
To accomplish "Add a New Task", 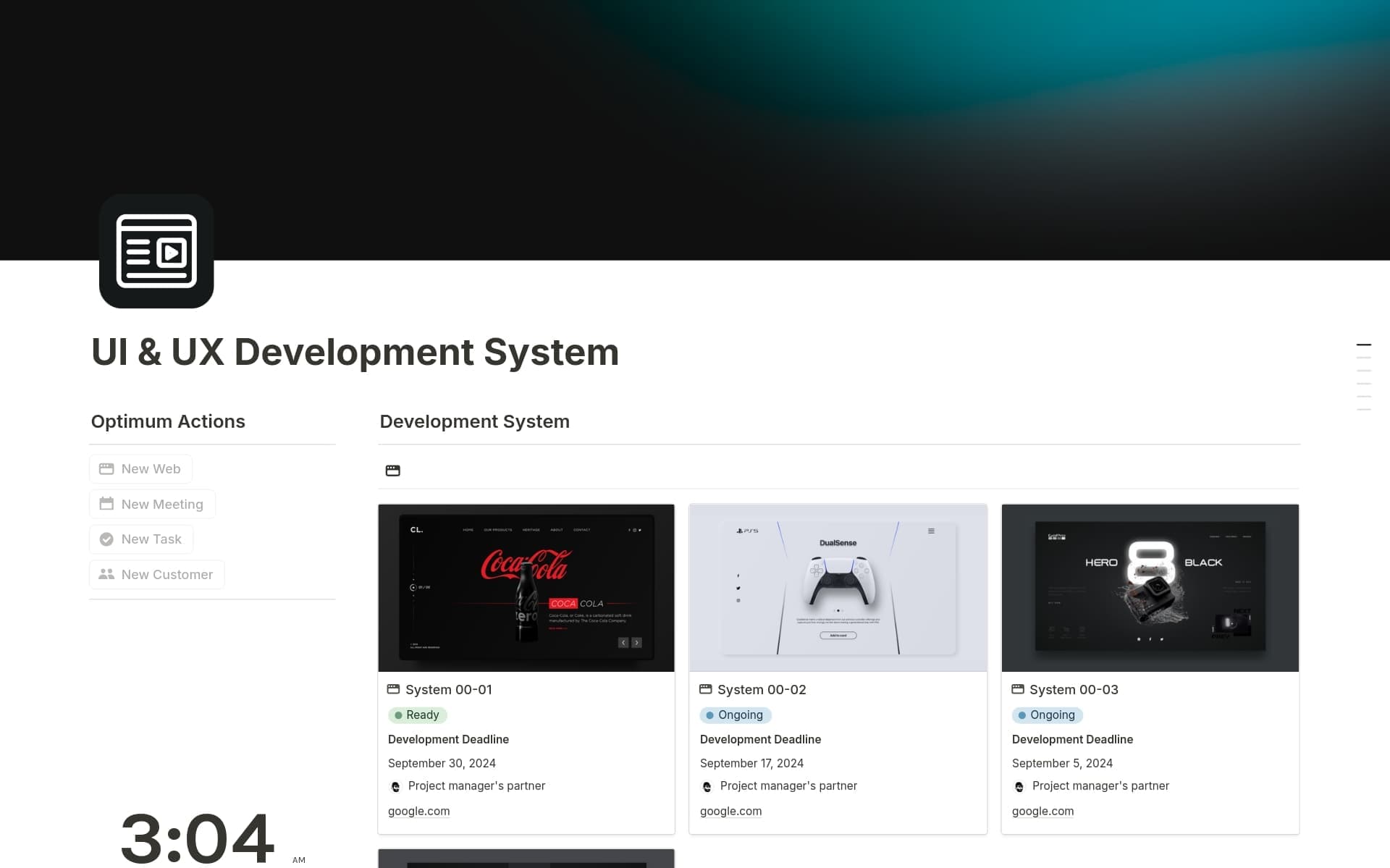I will (x=141, y=539).
